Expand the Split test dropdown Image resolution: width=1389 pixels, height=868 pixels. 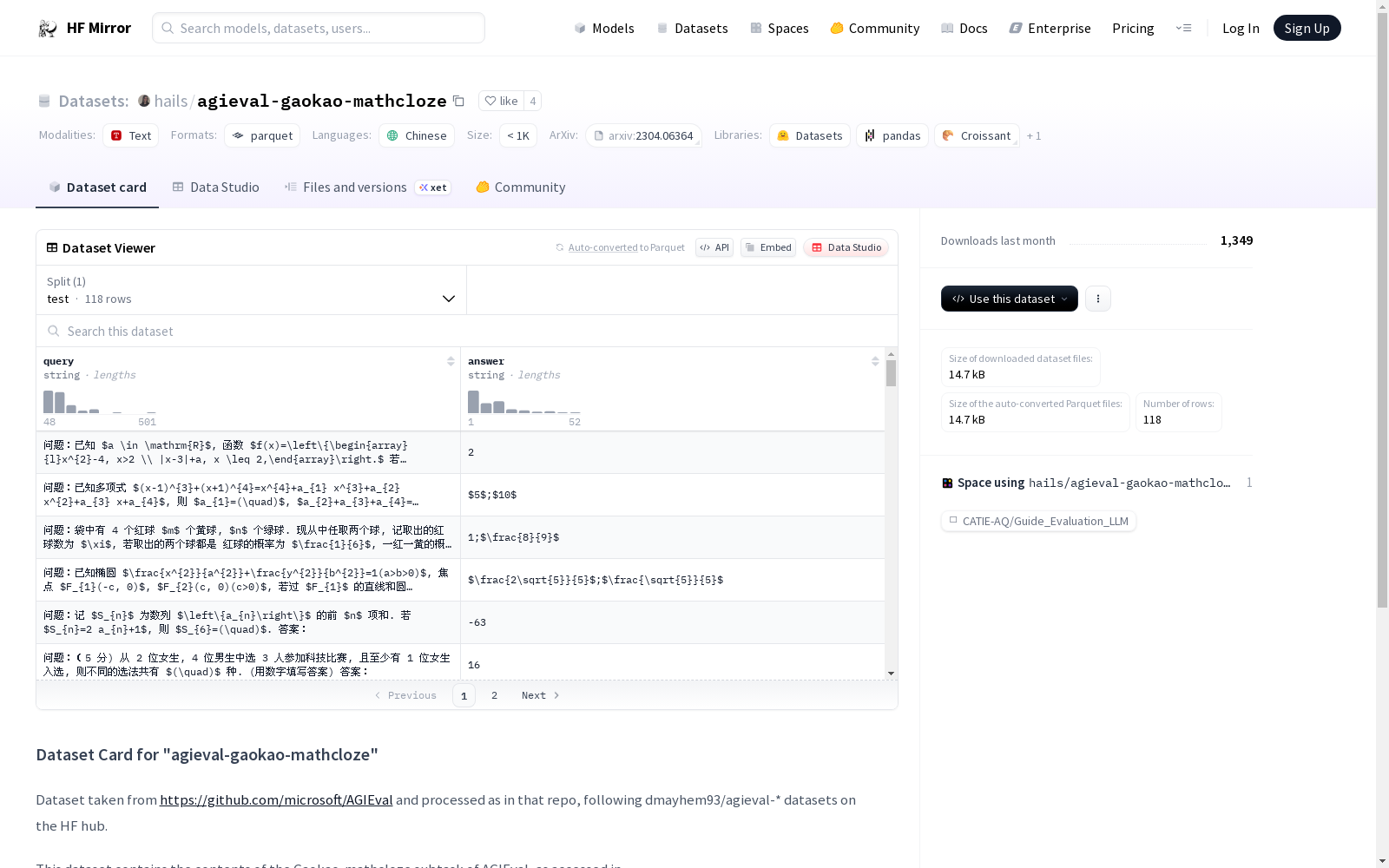252,290
